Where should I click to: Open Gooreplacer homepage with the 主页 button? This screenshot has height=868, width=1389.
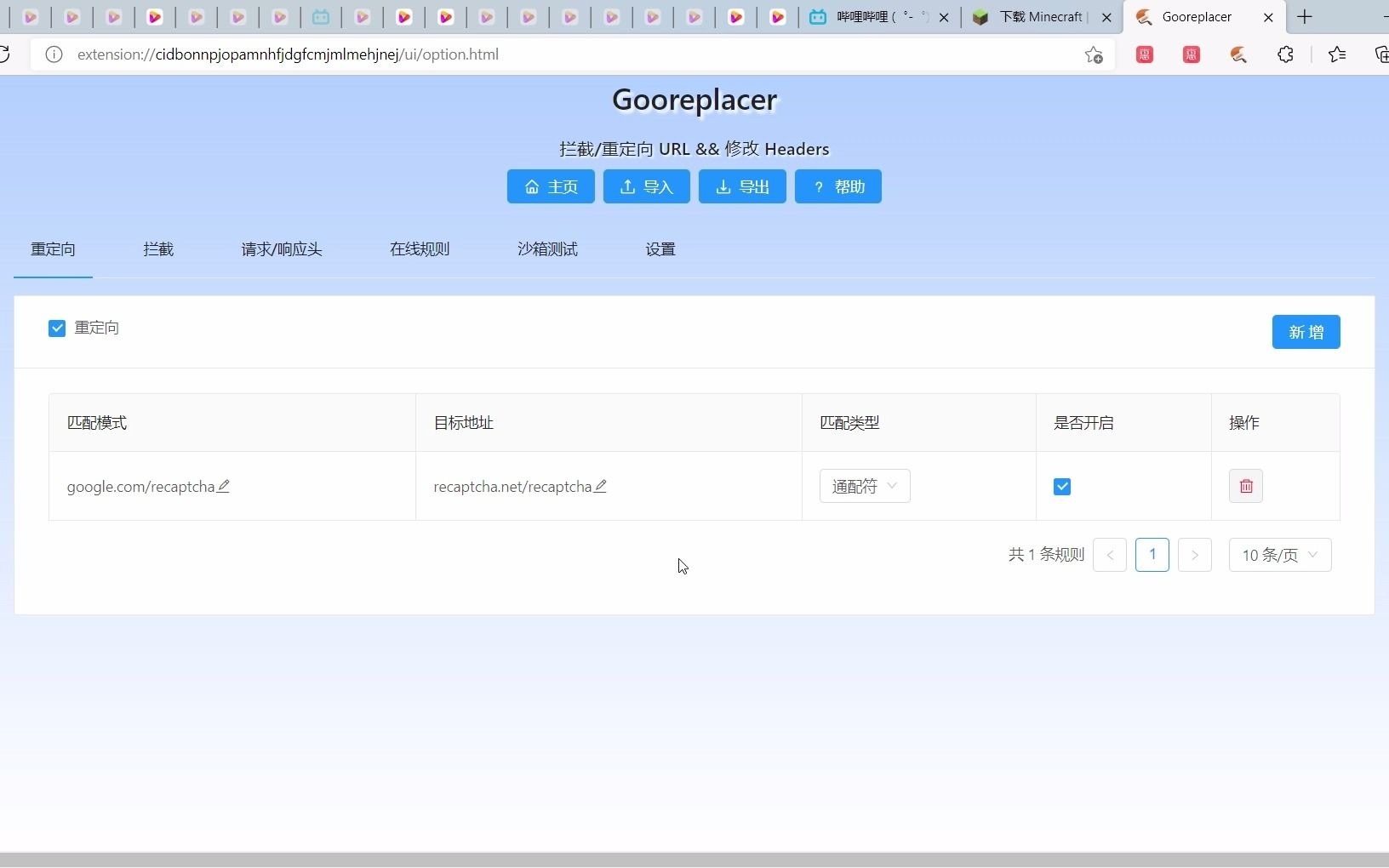[x=550, y=186]
